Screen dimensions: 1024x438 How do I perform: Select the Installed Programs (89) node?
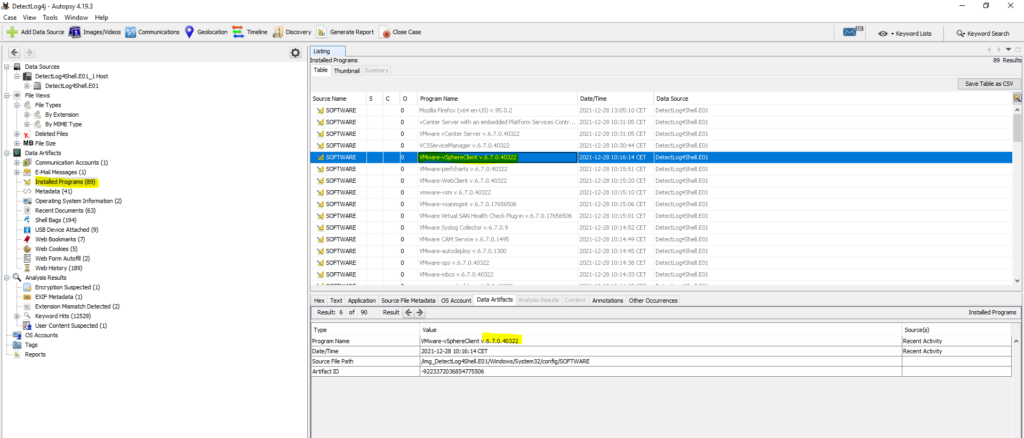pos(65,181)
